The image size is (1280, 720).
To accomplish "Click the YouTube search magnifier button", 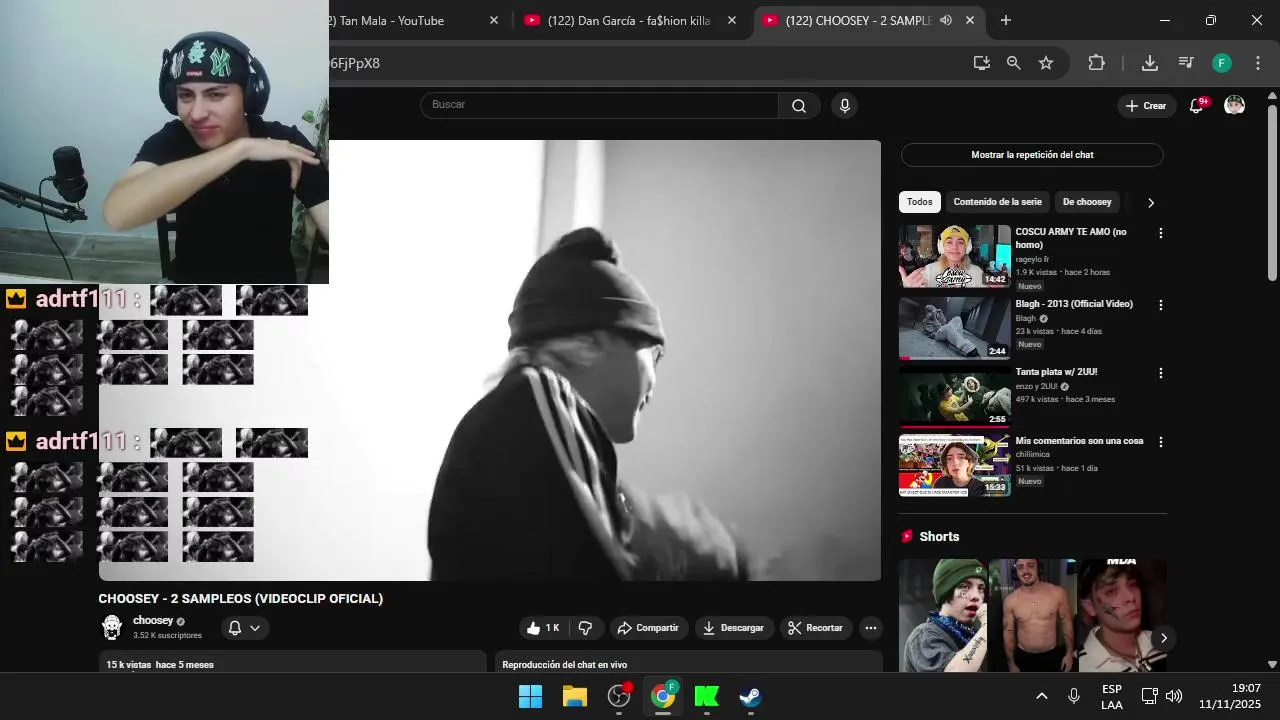I will (x=799, y=106).
